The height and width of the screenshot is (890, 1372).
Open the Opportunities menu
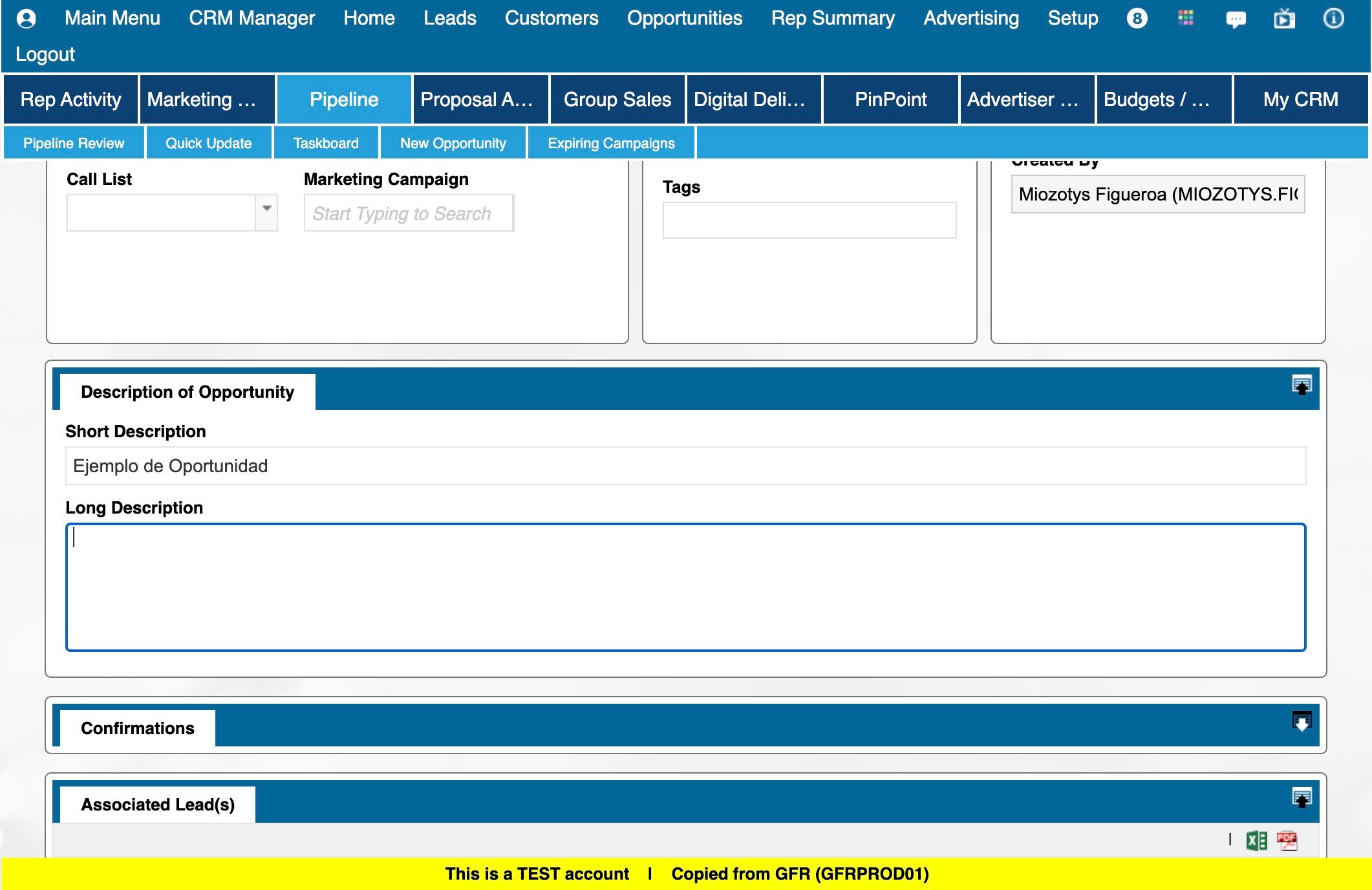click(684, 18)
